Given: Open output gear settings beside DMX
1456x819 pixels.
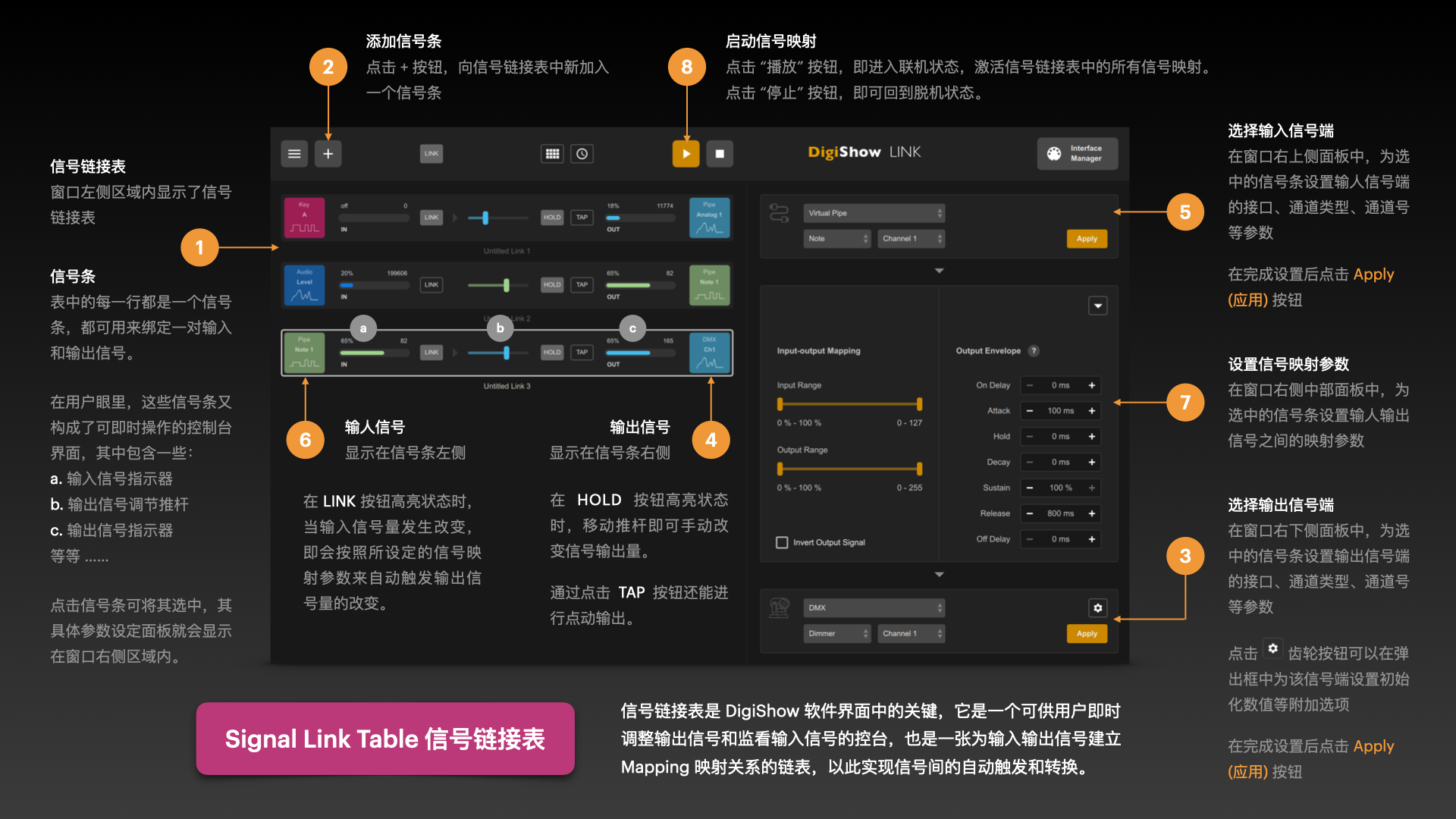Looking at the screenshot, I should tap(1097, 608).
